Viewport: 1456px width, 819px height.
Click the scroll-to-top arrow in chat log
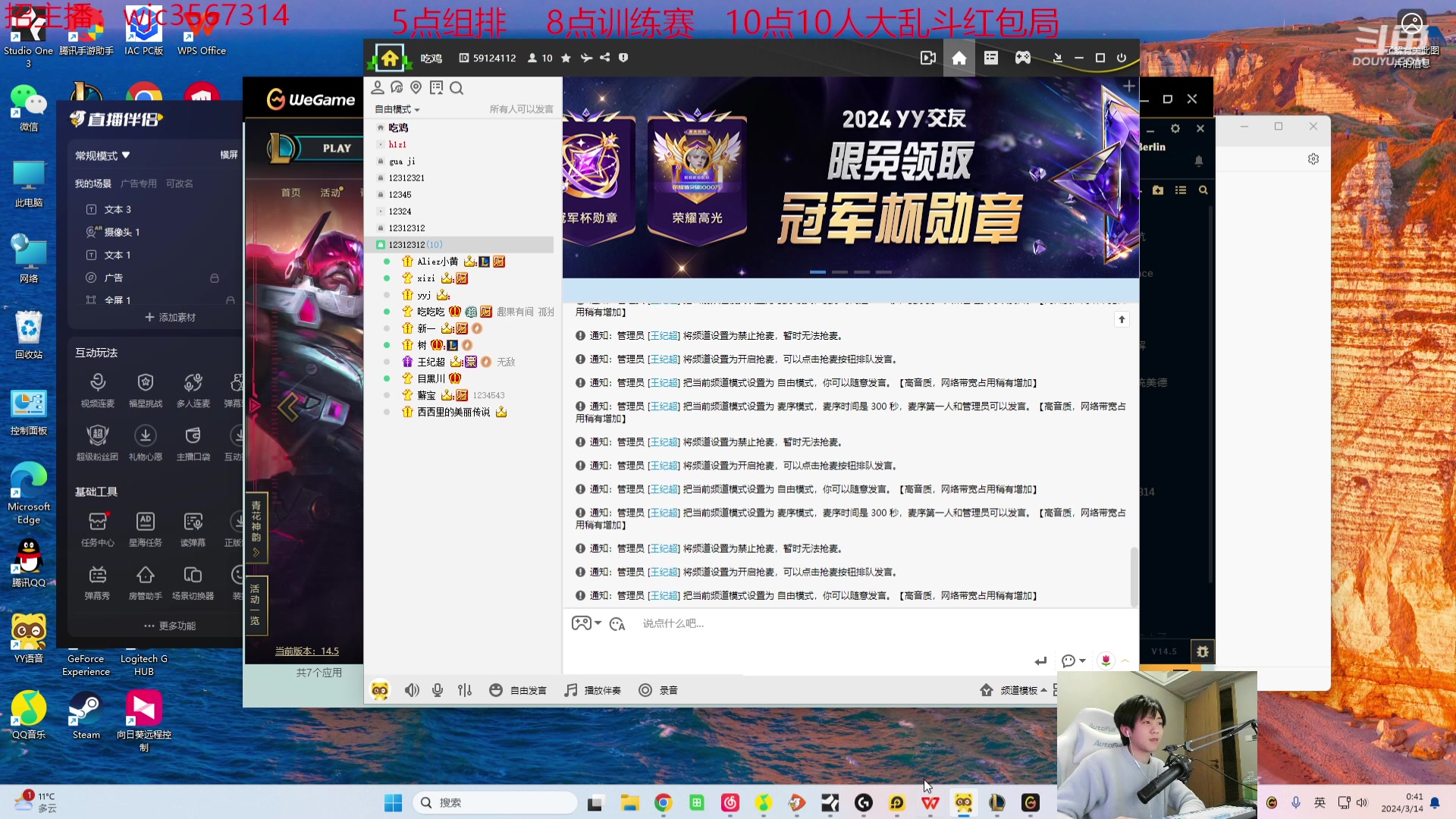point(1122,319)
